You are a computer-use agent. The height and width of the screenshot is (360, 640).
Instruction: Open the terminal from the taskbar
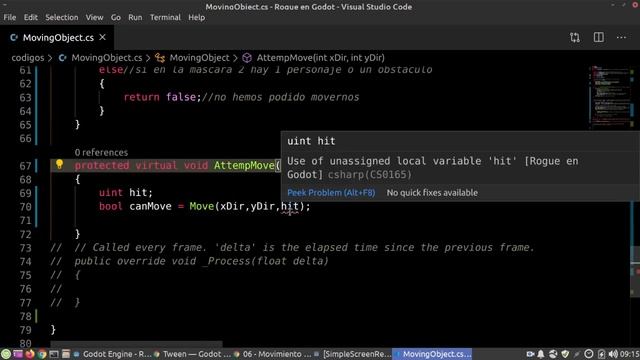pyautogui.click(x=54, y=354)
